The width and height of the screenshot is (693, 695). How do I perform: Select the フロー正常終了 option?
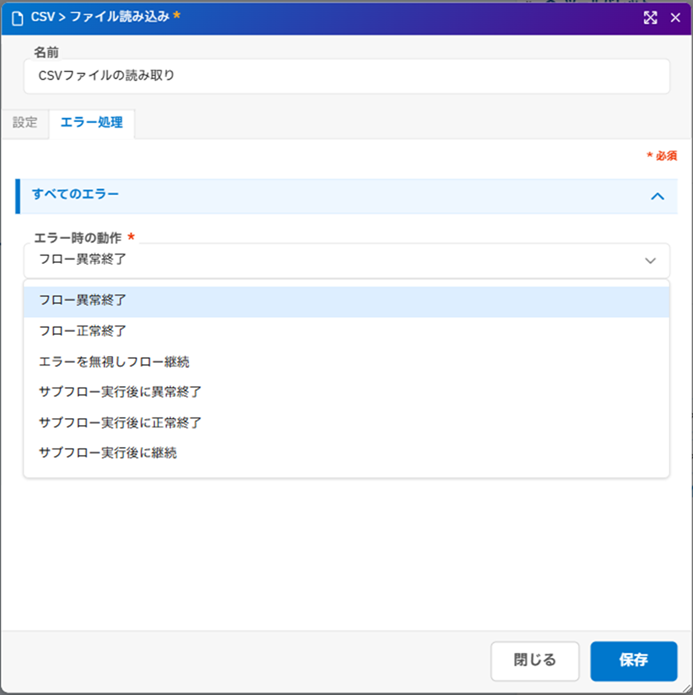82,330
